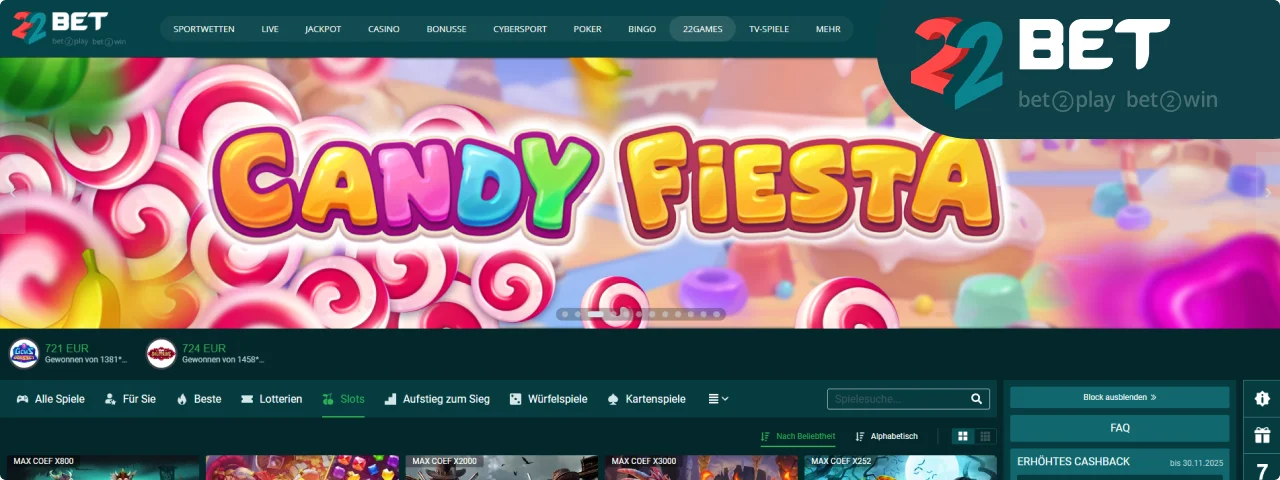The height and width of the screenshot is (480, 1280).
Task: Switch to small grid view
Action: 985,437
